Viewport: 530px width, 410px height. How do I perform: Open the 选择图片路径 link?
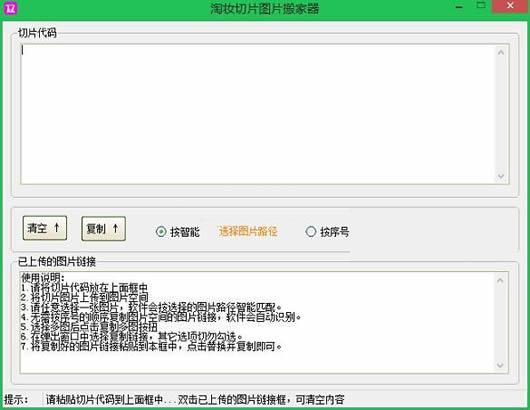click(248, 232)
